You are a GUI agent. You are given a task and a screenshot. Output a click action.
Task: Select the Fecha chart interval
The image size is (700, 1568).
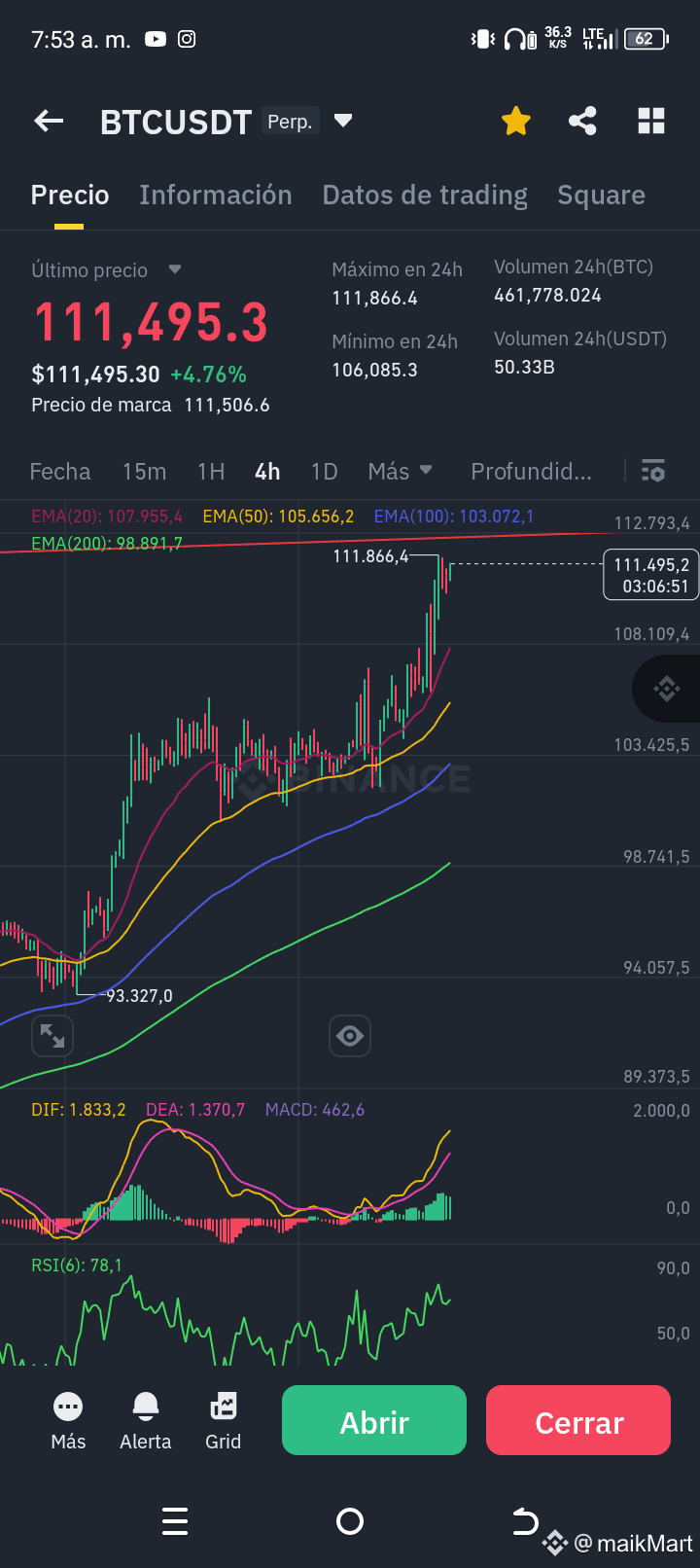point(60,472)
